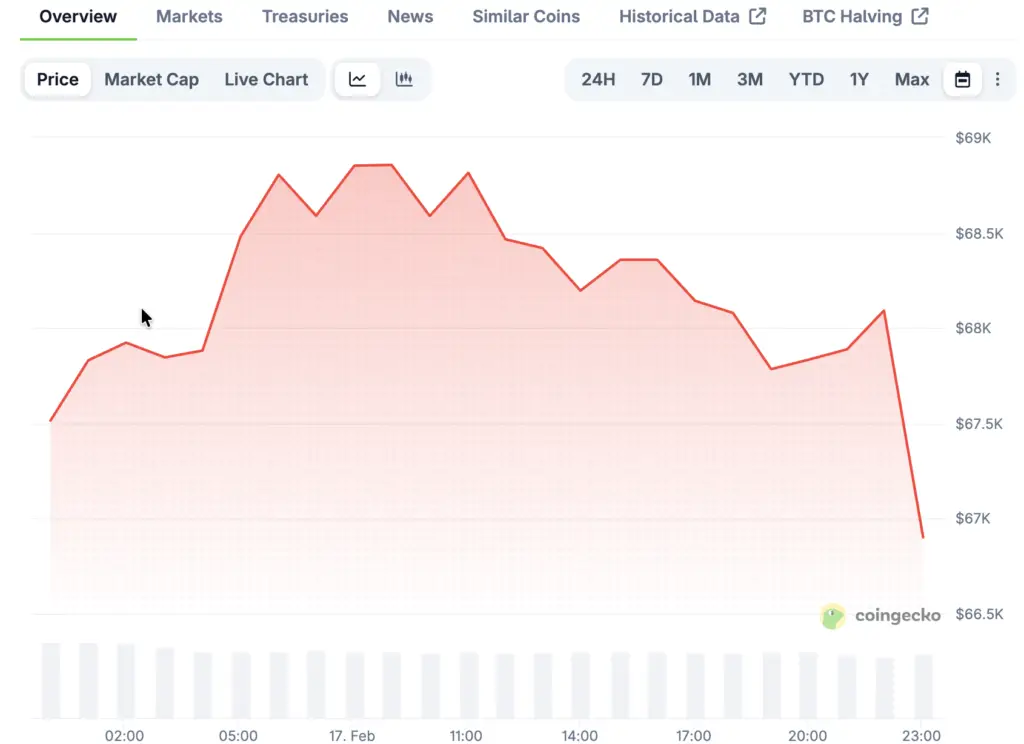This screenshot has width=1024, height=744.
Task: Click the CoinGecko logo watermark
Action: [x=880, y=616]
